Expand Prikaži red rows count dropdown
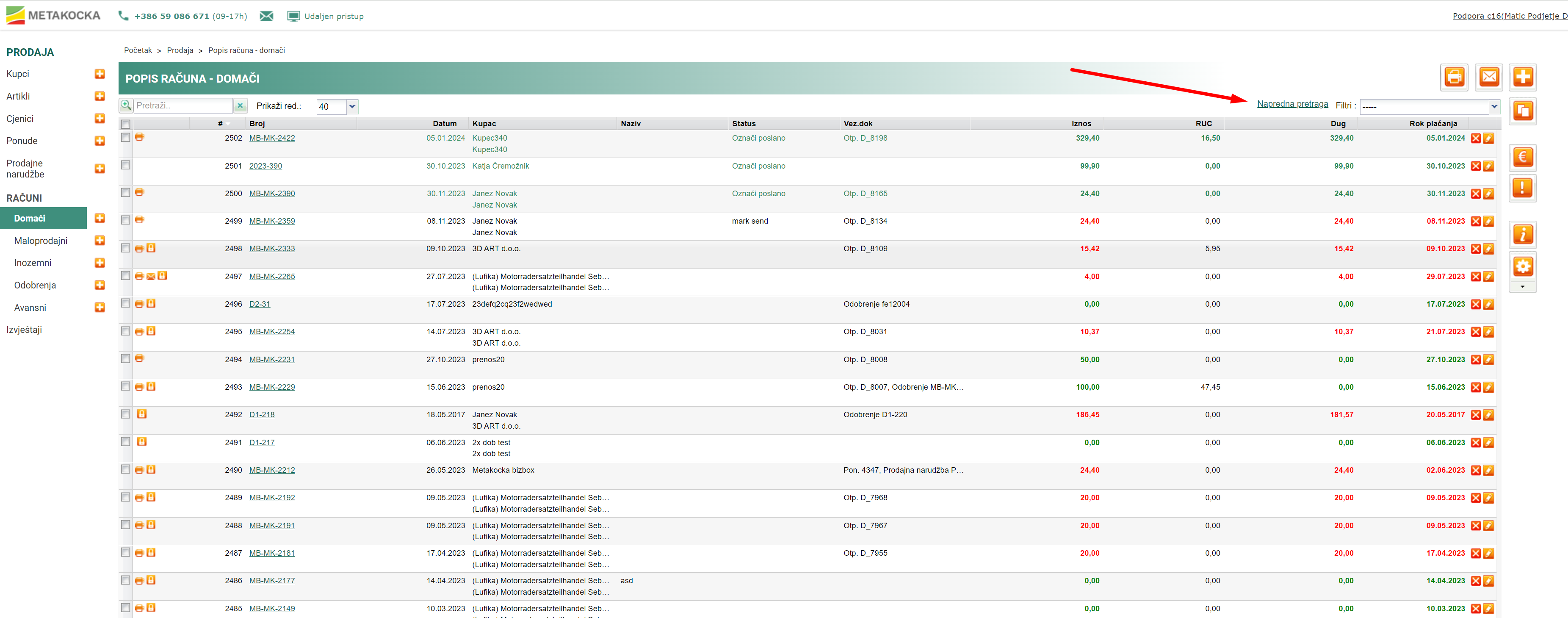 pyautogui.click(x=352, y=107)
